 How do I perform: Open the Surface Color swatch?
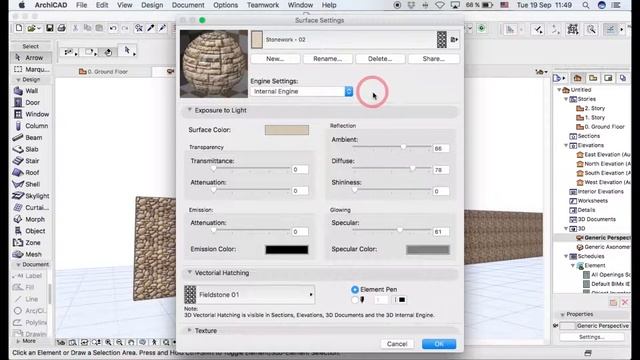click(287, 130)
